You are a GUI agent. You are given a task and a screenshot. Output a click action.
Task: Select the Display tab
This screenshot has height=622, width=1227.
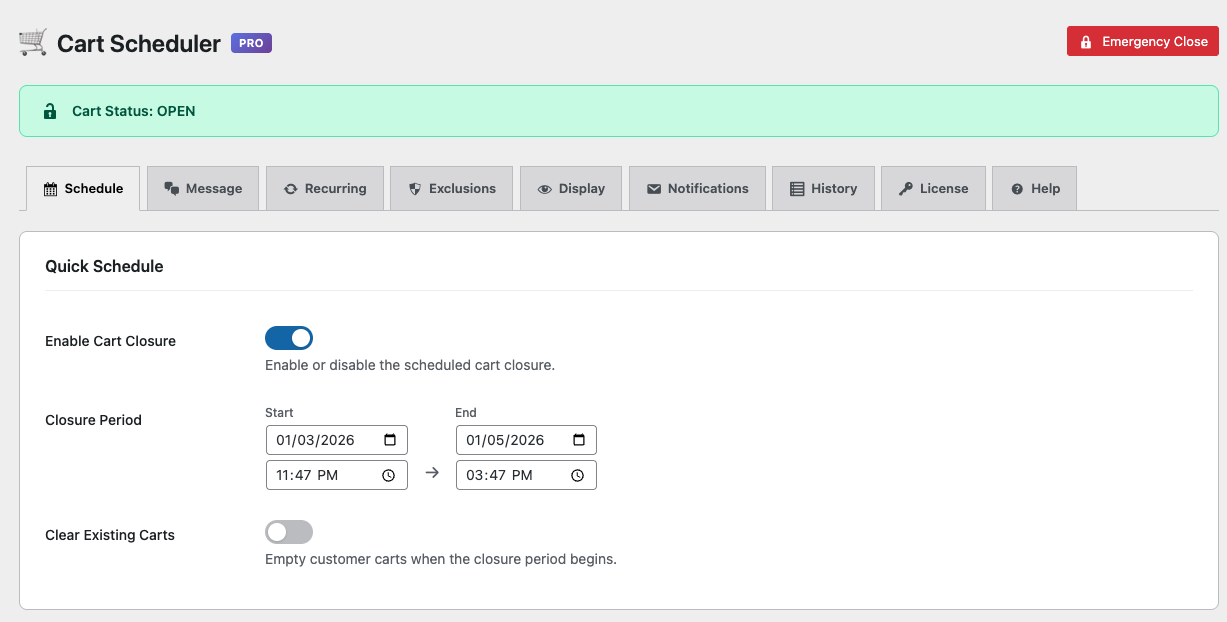[571, 188]
